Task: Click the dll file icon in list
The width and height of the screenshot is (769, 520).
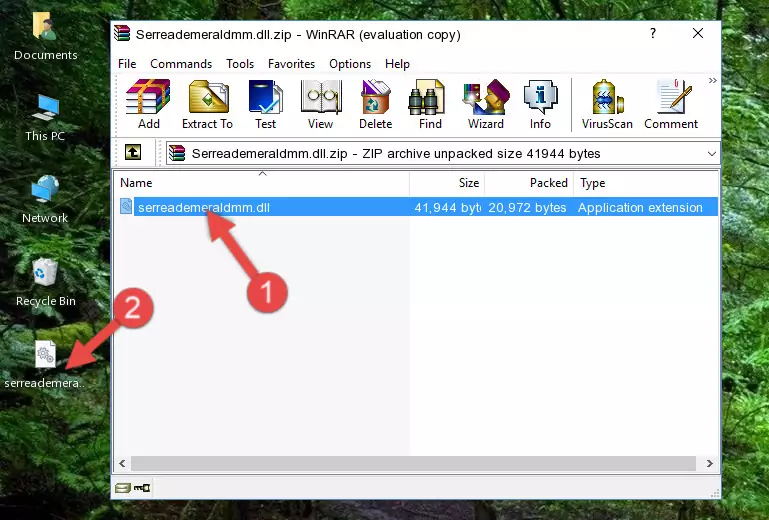Action: coord(126,207)
